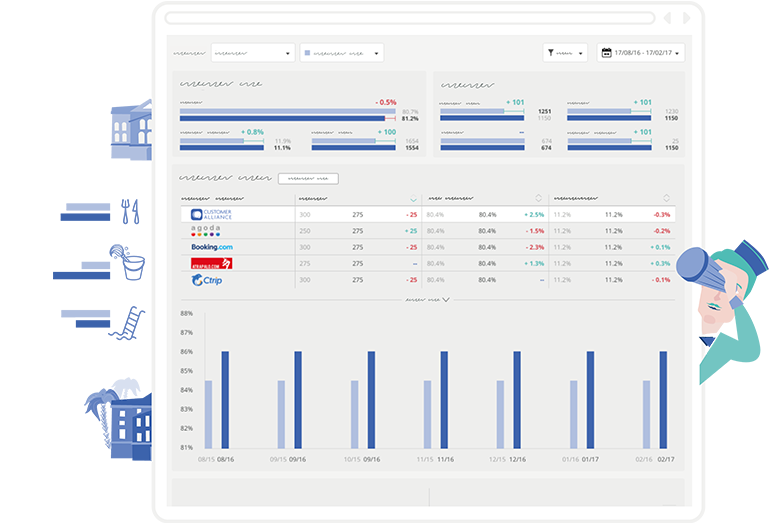Click the funnel filter icon
The height and width of the screenshot is (524, 776).
coord(552,53)
